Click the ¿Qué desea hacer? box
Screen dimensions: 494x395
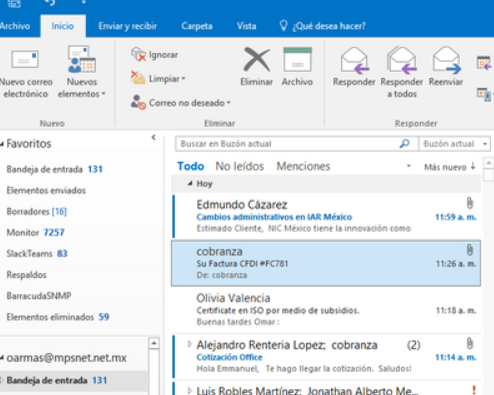pyautogui.click(x=329, y=26)
